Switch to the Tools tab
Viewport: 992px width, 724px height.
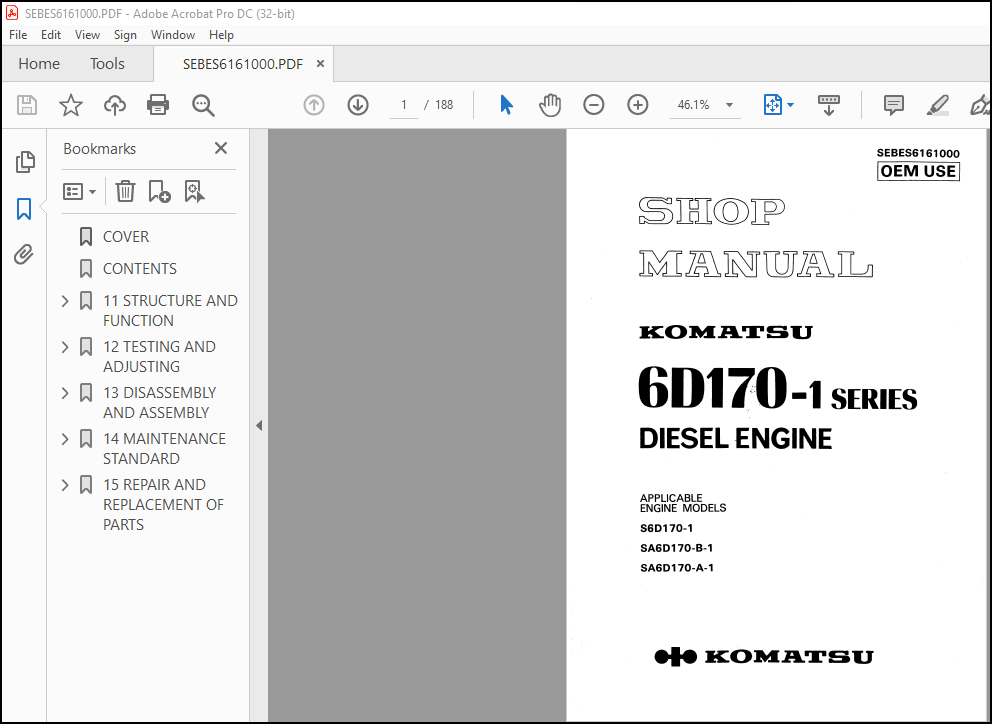point(107,64)
